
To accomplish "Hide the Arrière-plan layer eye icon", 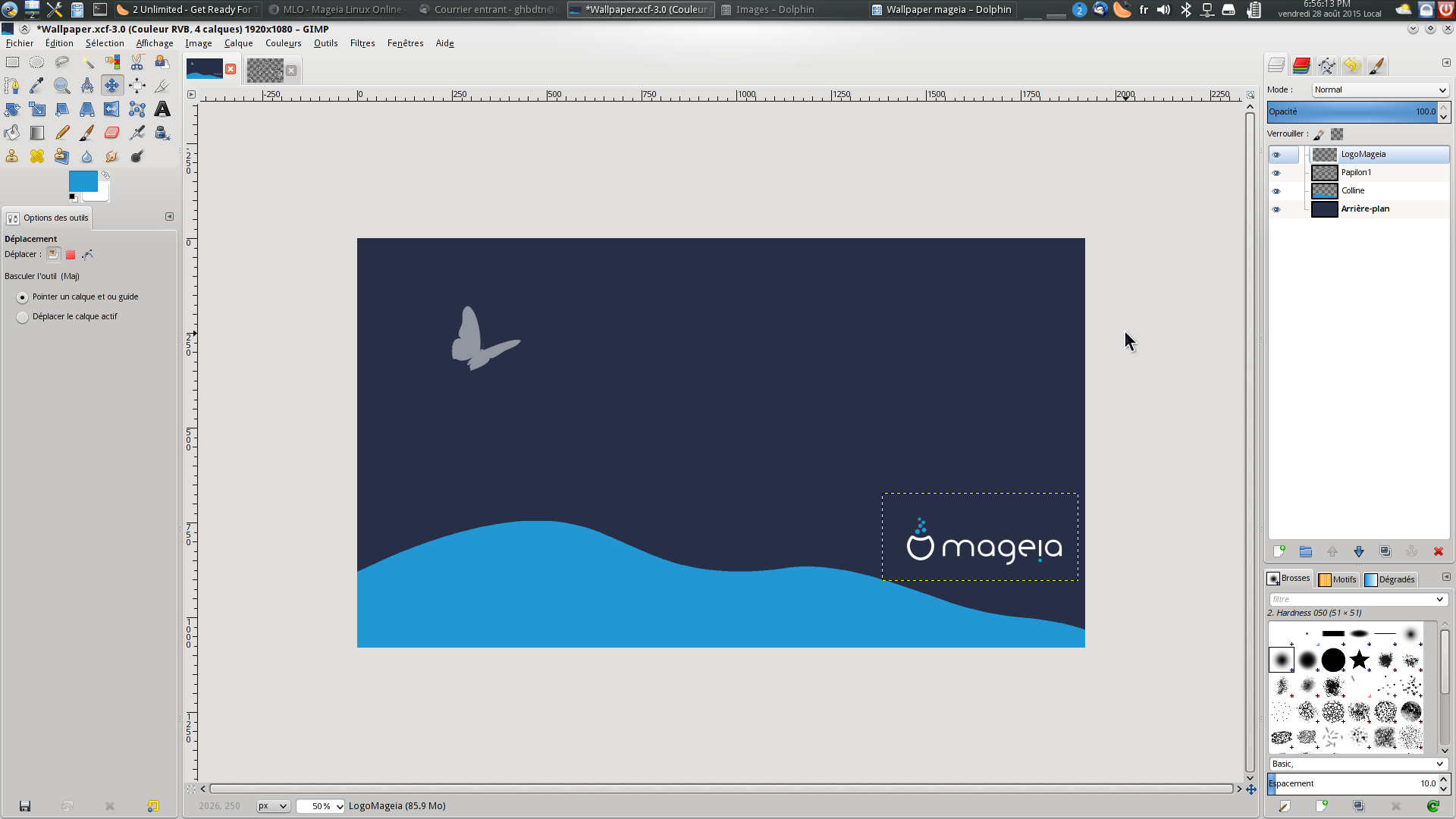I will point(1276,209).
